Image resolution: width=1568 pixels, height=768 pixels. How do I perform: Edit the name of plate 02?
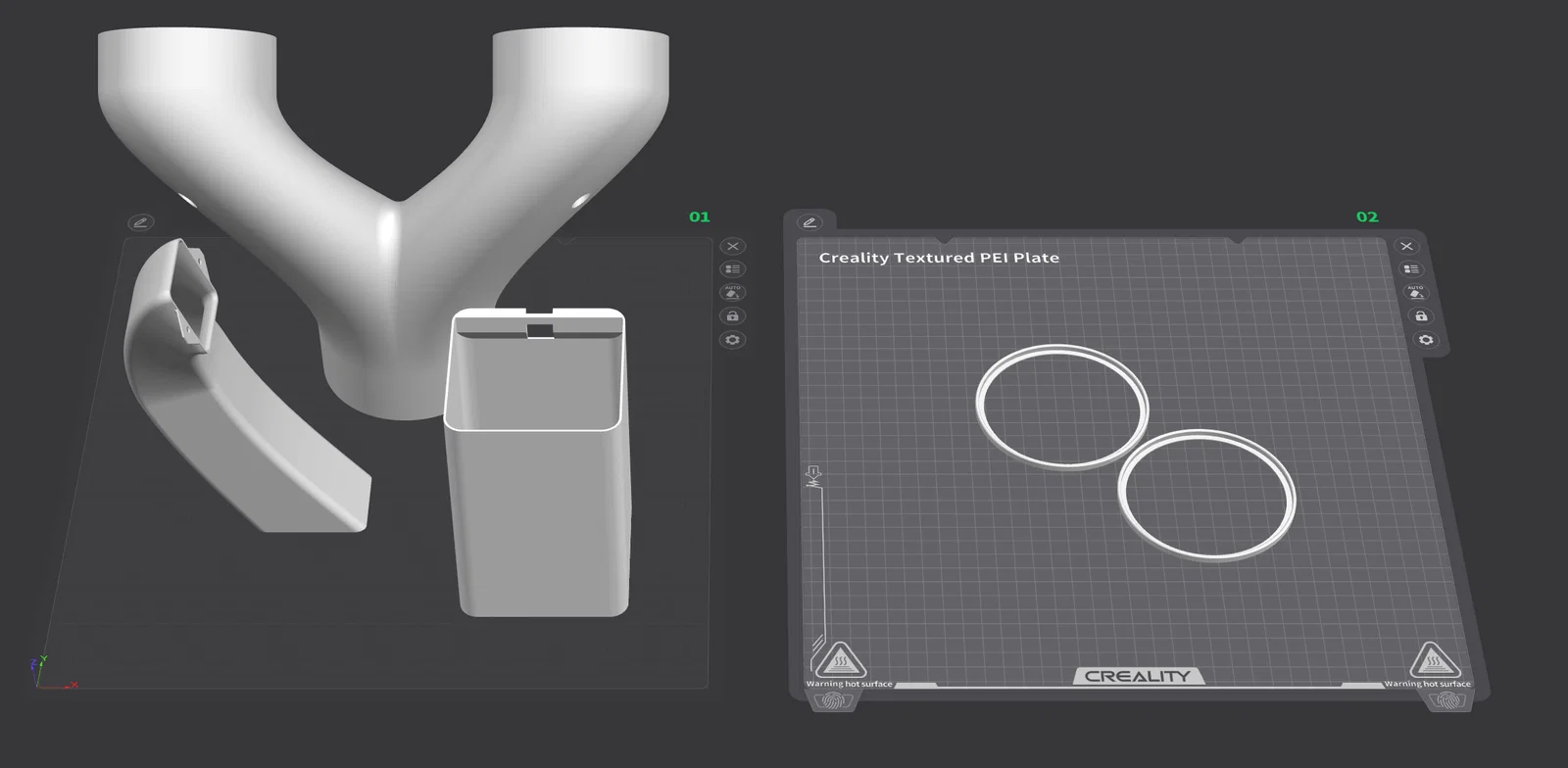[x=808, y=222]
